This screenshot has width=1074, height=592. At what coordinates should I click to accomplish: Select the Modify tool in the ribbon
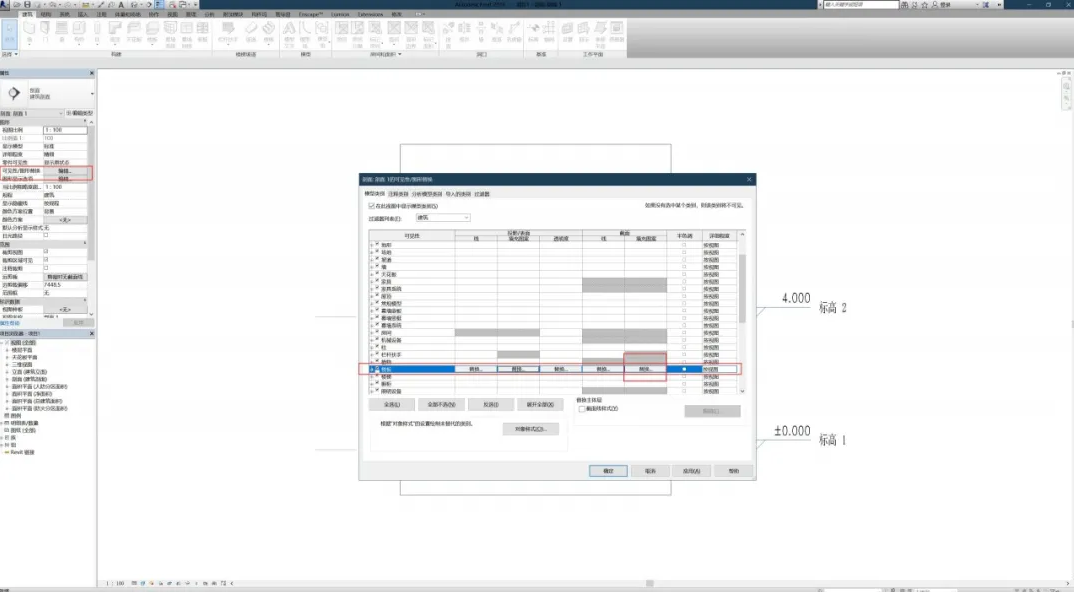9,36
